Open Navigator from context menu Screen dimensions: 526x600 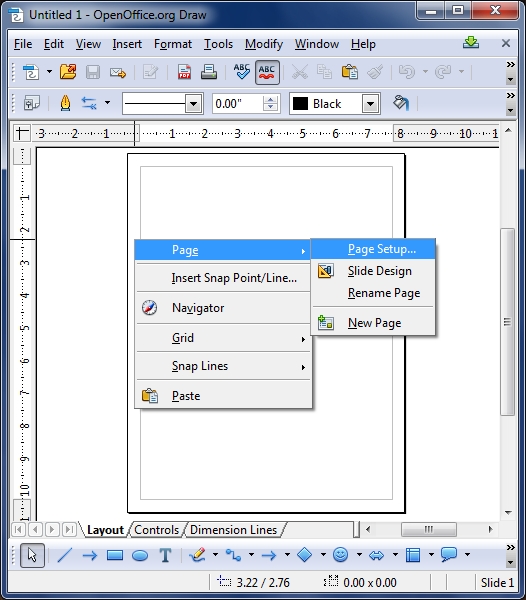pos(223,308)
